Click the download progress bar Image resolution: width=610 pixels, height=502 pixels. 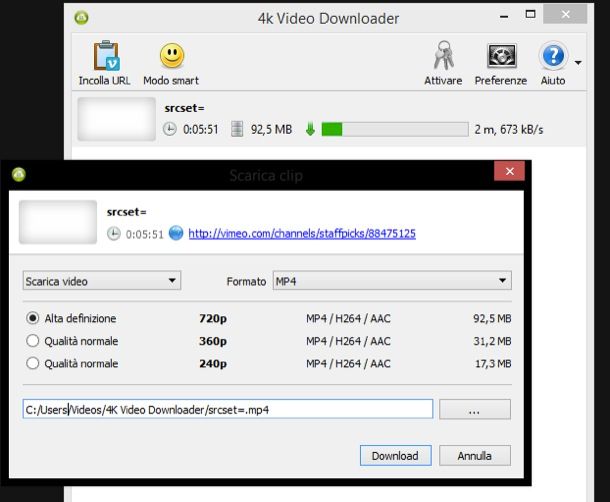[395, 129]
